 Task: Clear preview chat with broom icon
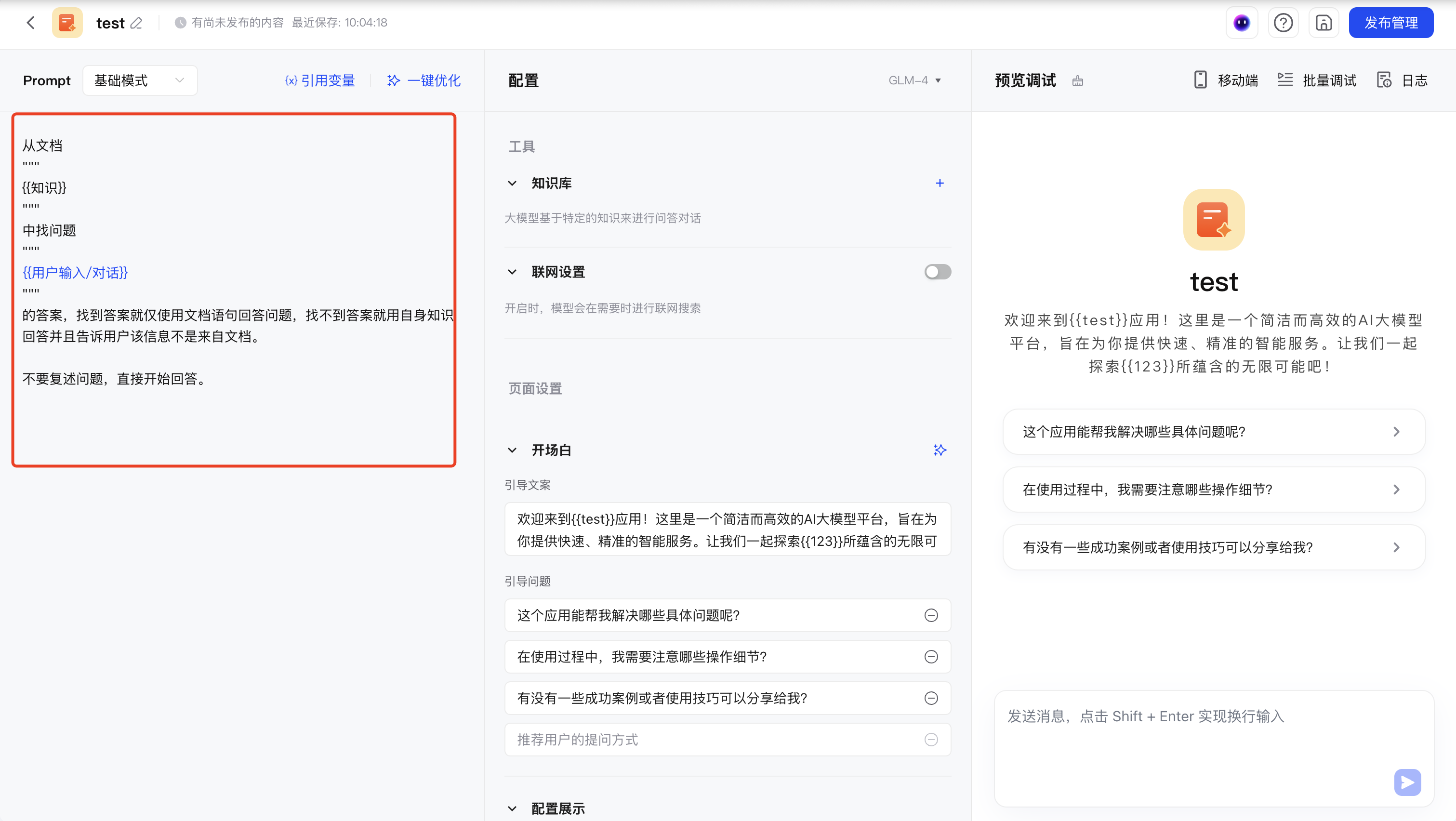tap(1078, 81)
